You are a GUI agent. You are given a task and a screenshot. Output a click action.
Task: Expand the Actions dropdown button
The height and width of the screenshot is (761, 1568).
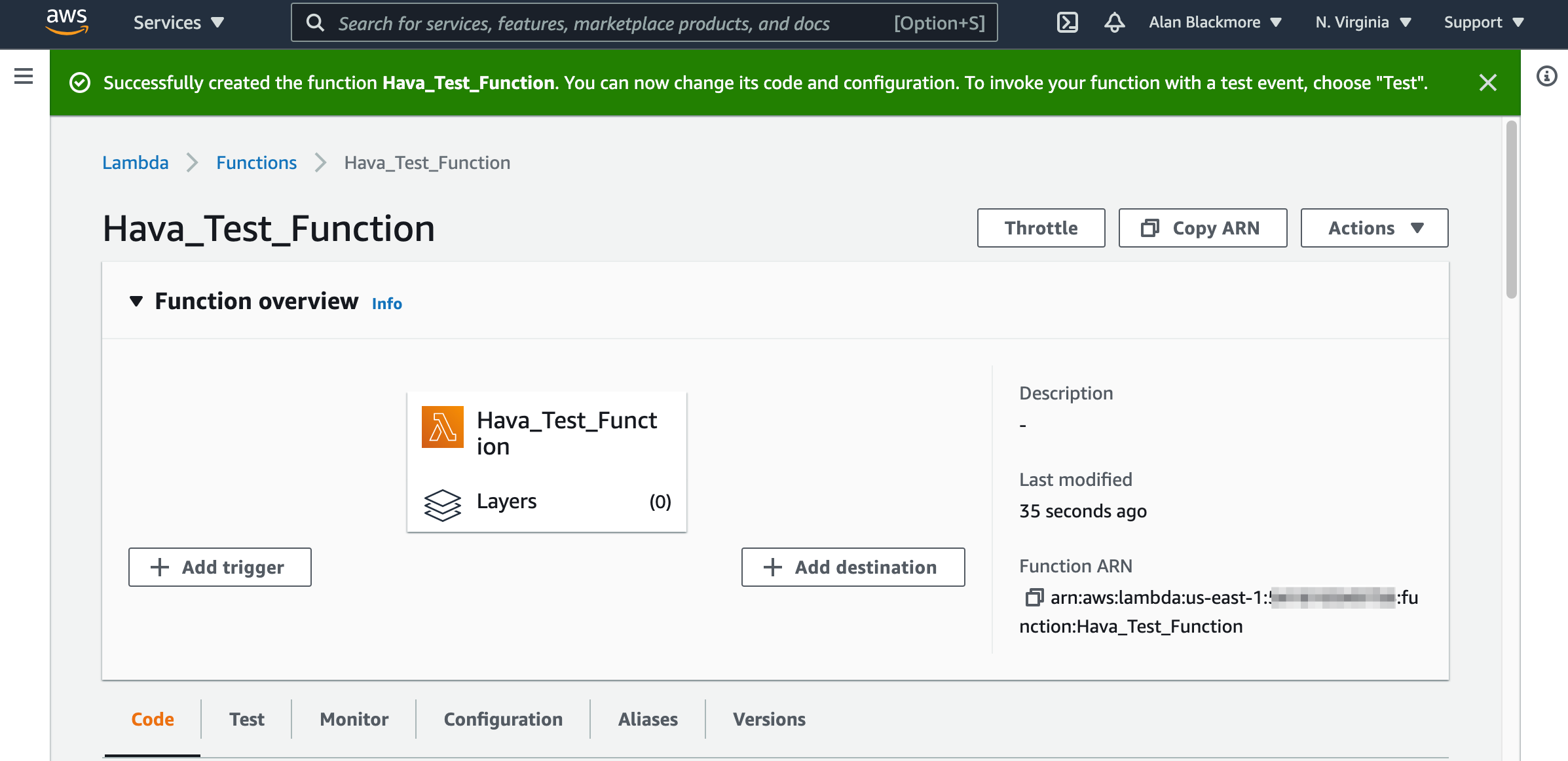1376,227
